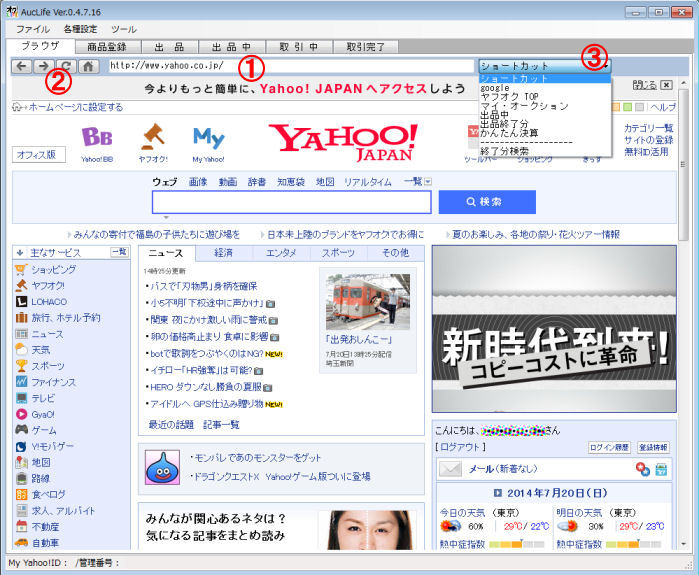This screenshot has width=699, height=575.
Task: Switch to the 商品登録 tab
Action: click(107, 47)
